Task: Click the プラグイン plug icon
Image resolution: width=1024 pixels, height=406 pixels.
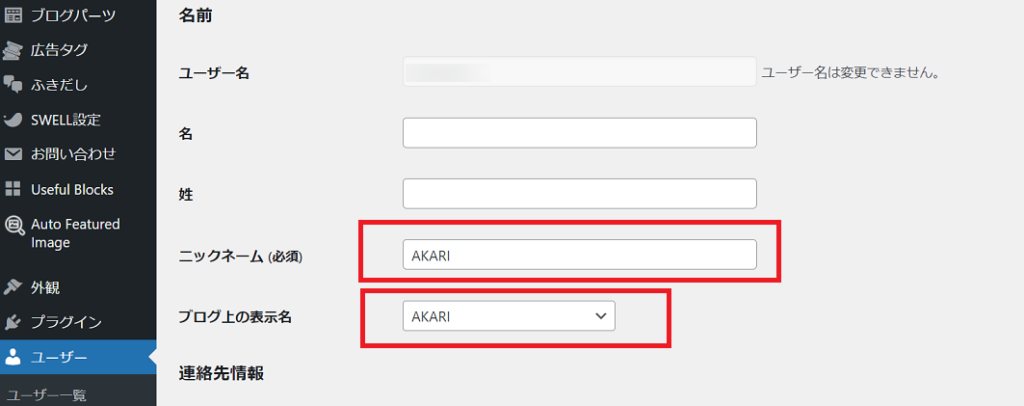Action: (x=12, y=322)
